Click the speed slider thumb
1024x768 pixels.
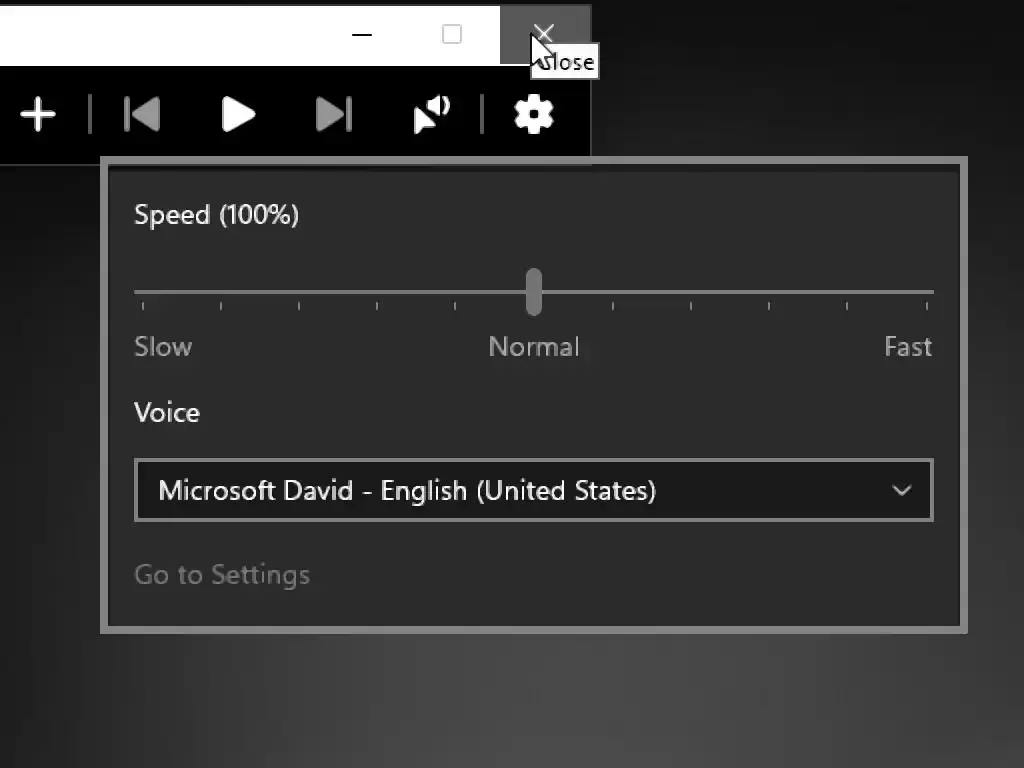(534, 292)
